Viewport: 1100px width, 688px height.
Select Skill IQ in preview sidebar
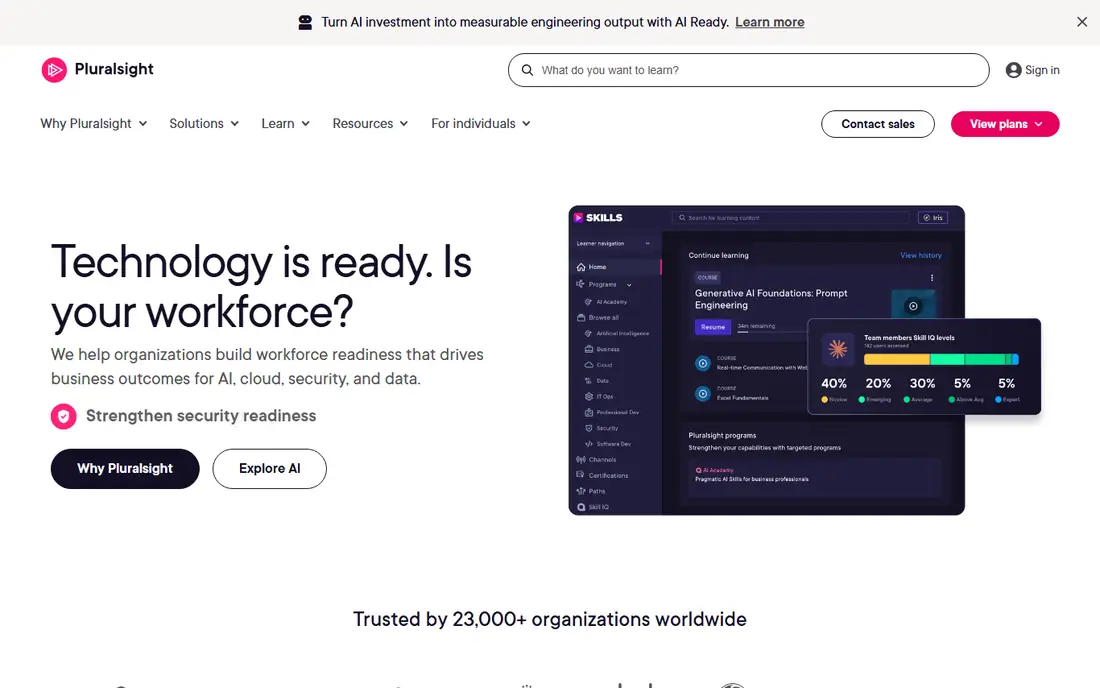click(593, 507)
